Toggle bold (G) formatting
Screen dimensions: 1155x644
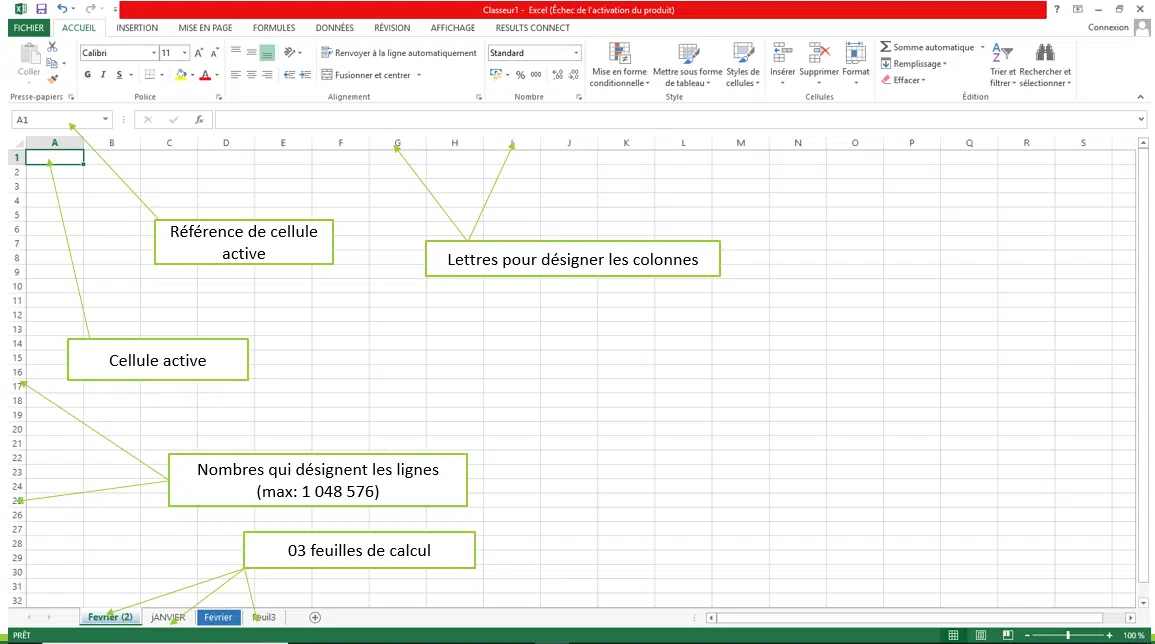pyautogui.click(x=88, y=74)
